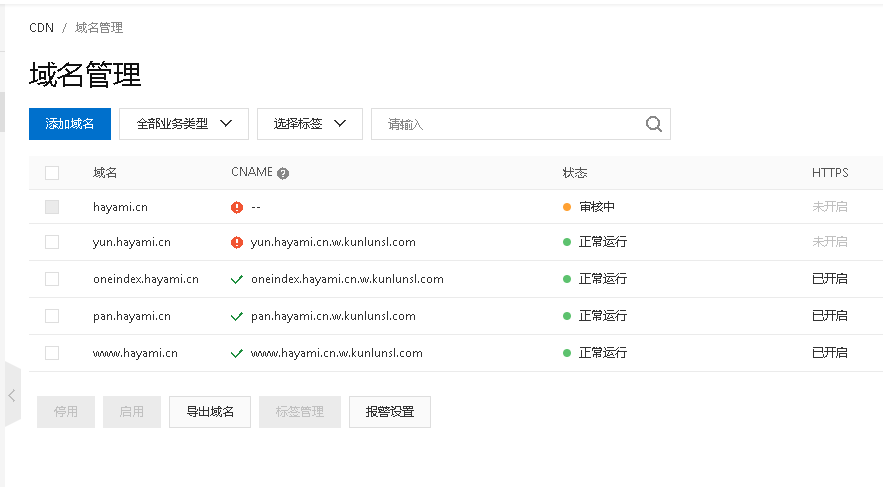Click 正常运行 status for oneindex.hayami.cn
This screenshot has height=487, width=883.
click(603, 279)
